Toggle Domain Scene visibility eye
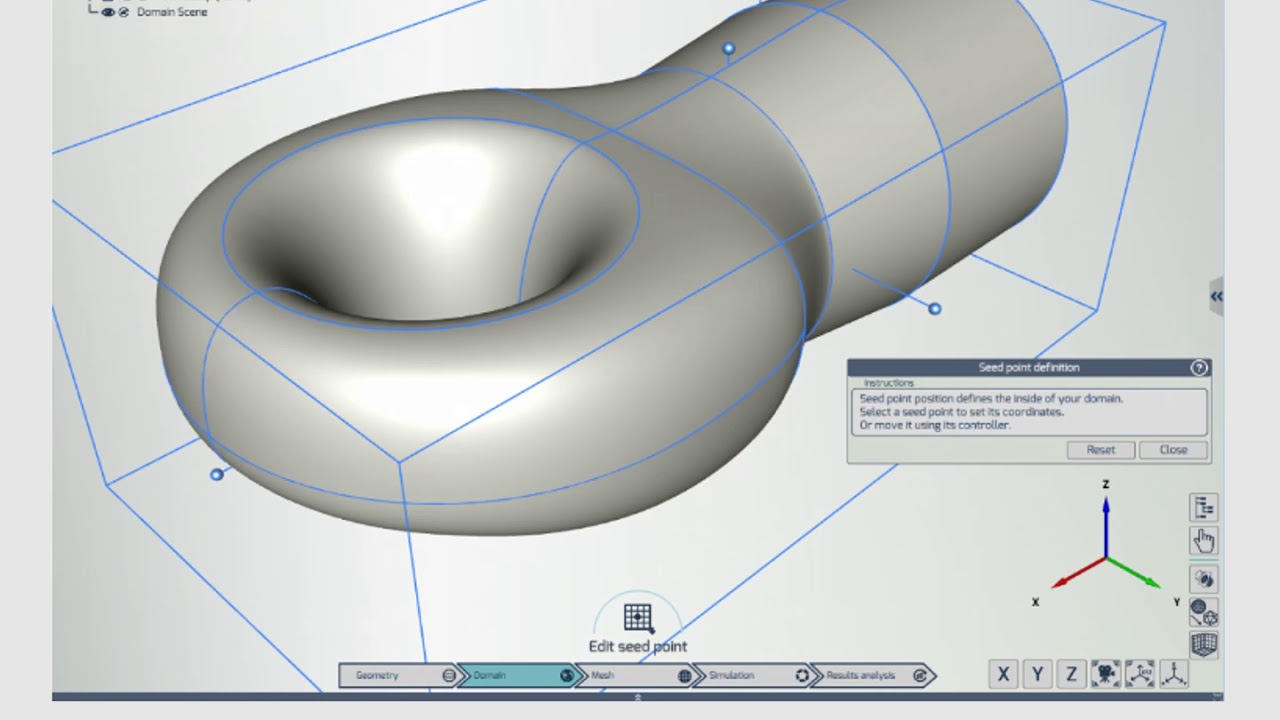 108,12
